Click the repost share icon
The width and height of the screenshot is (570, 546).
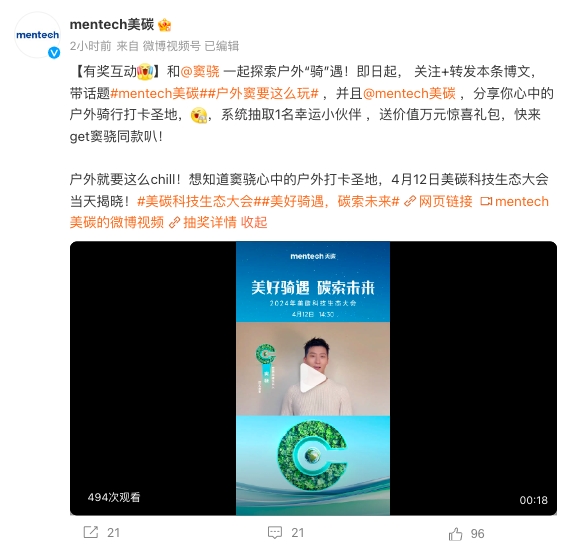pyautogui.click(x=91, y=532)
